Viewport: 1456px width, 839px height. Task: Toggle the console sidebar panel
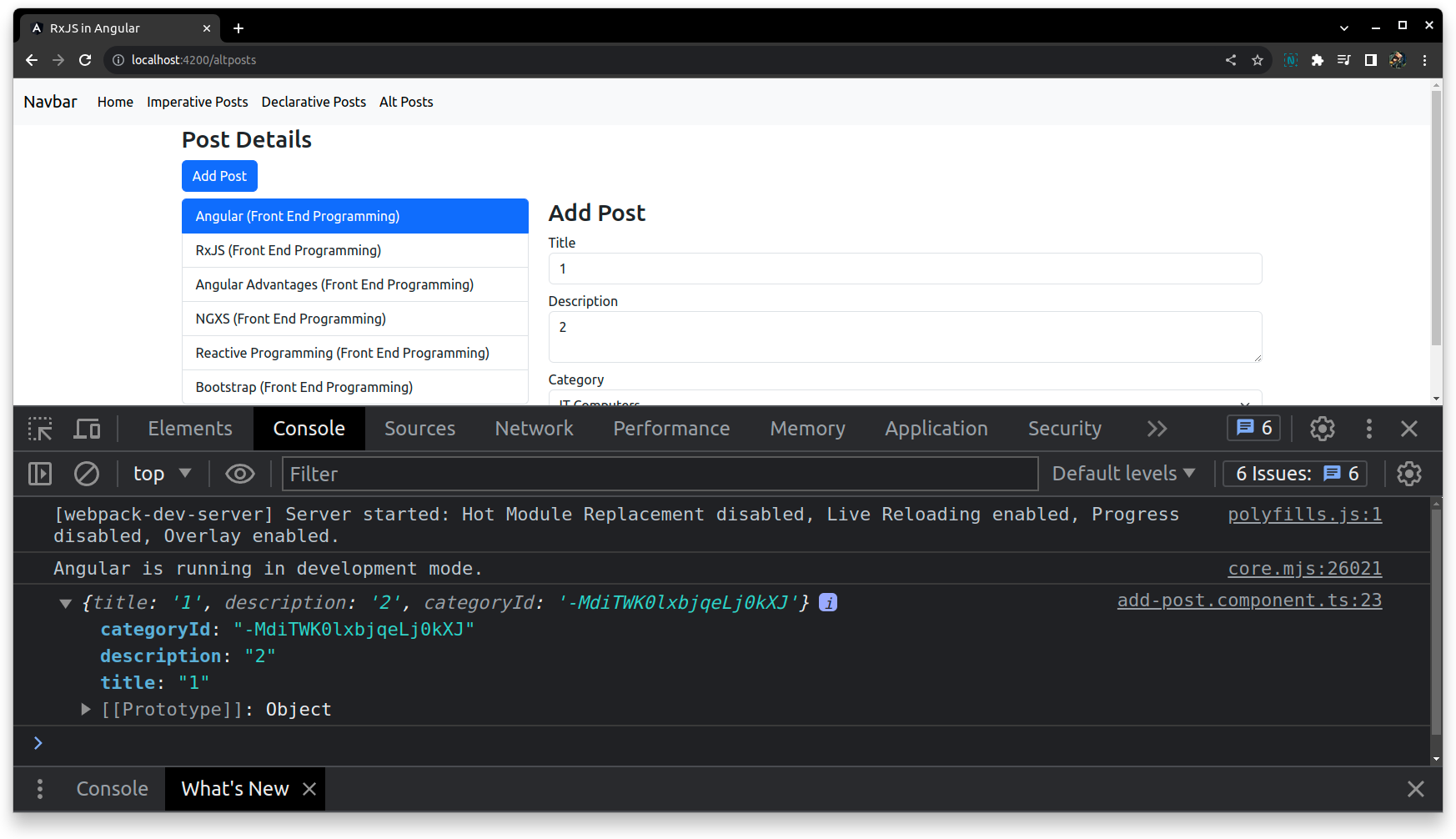(x=38, y=473)
